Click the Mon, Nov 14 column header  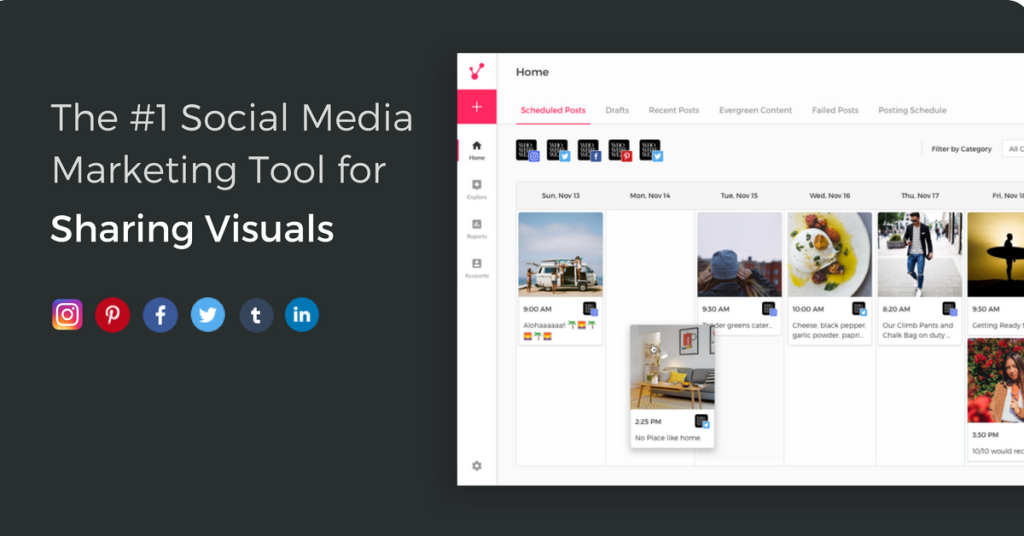click(x=650, y=195)
